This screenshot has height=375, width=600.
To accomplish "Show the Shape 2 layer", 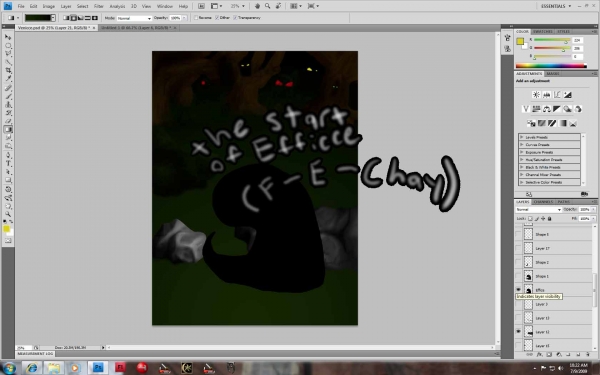I will click(518, 262).
